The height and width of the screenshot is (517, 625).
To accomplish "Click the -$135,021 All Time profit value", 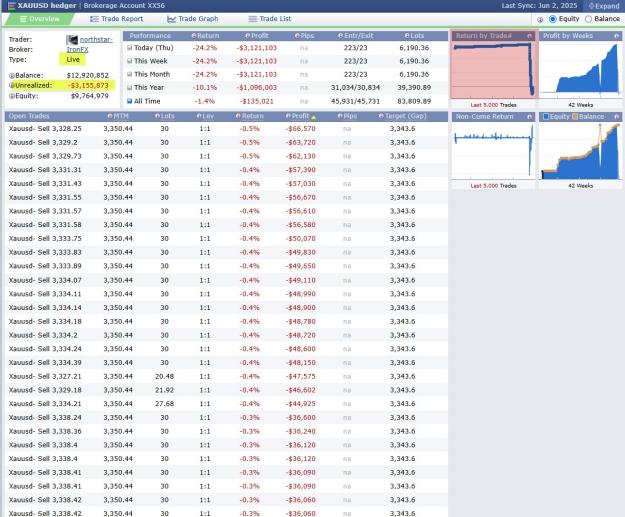I will click(257, 101).
